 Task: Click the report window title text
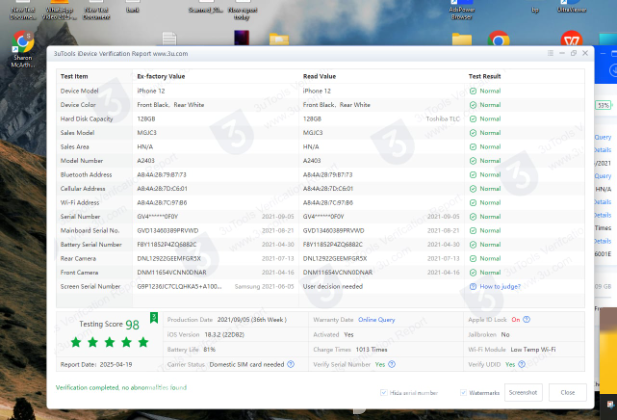click(x=121, y=54)
